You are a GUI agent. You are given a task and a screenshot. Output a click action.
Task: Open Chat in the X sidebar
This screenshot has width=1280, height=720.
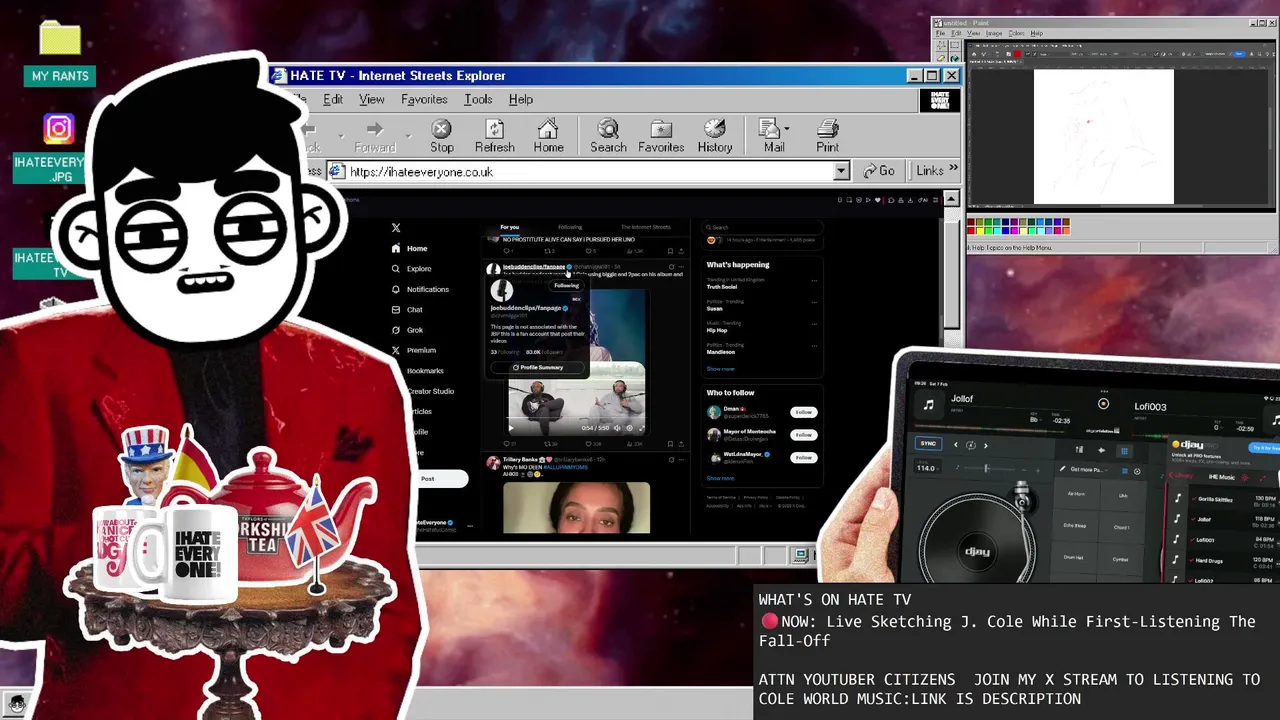click(x=408, y=310)
